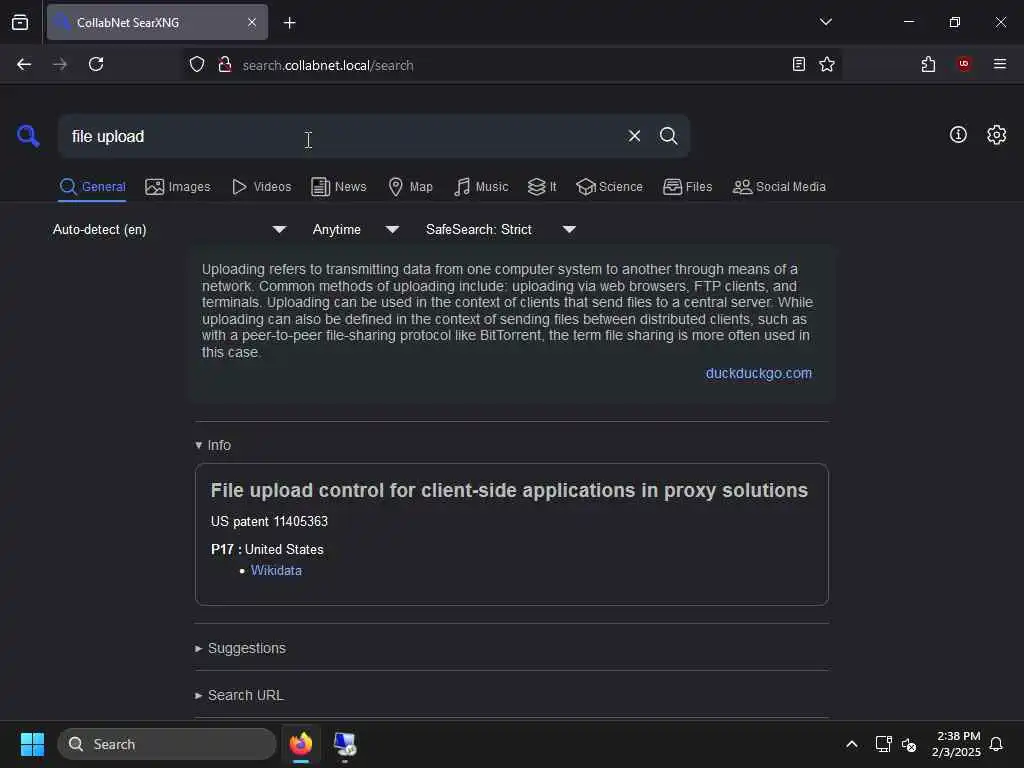The width and height of the screenshot is (1024, 768).
Task: Bookmark this page with star icon
Action: [x=827, y=64]
